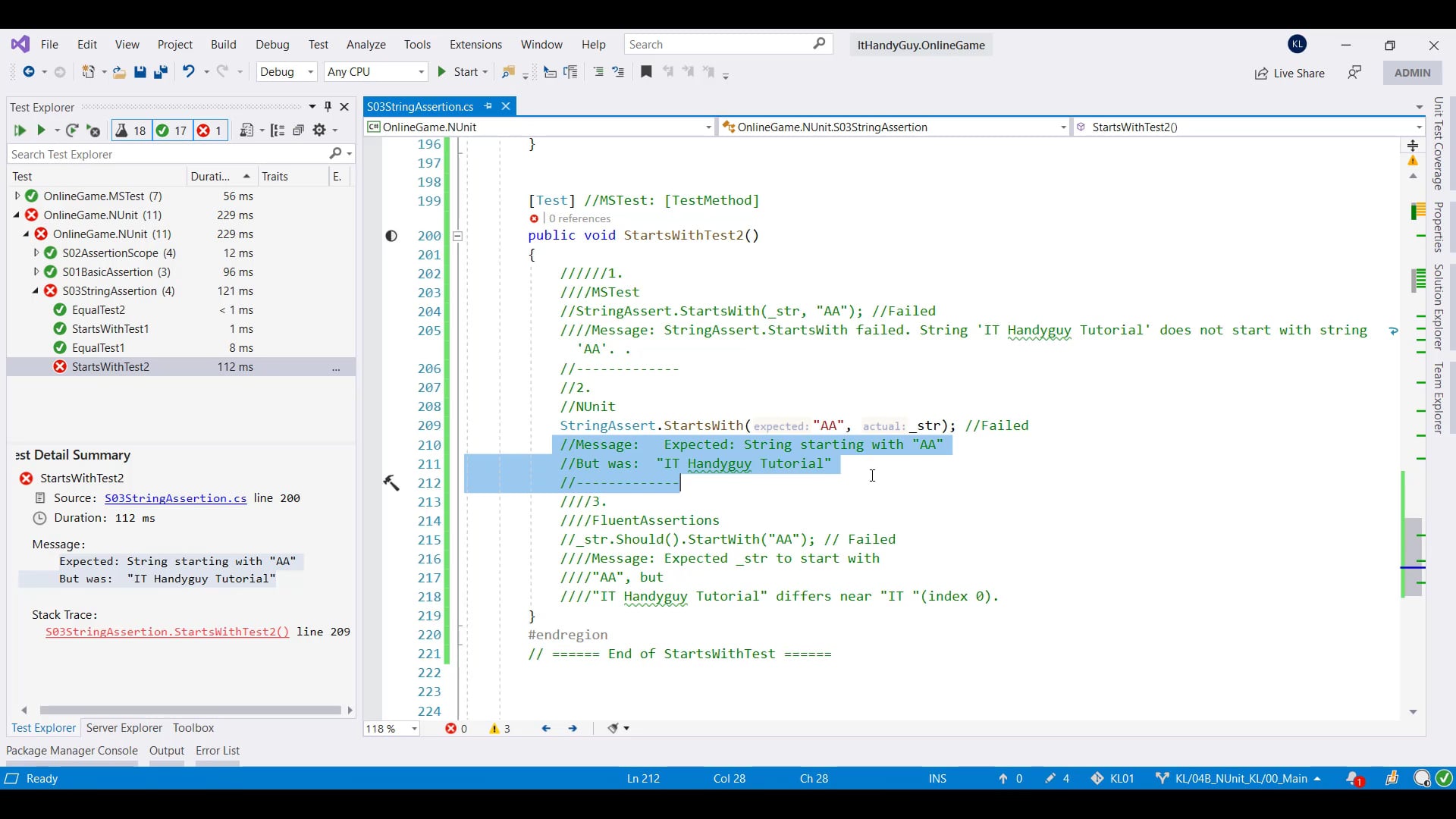The image size is (1456, 819).
Task: Toggle the bookmark on the current line
Action: click(646, 72)
